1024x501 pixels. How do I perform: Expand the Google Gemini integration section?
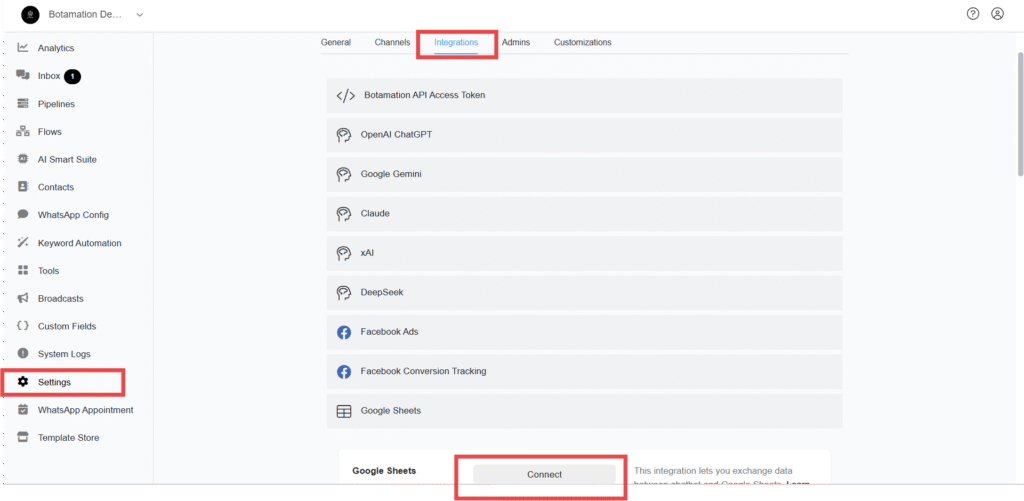pyautogui.click(x=584, y=174)
